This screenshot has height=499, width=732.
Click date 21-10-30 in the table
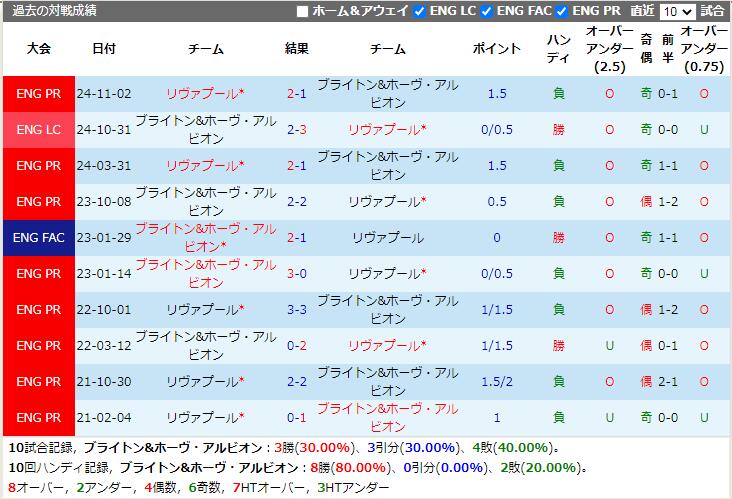click(104, 381)
